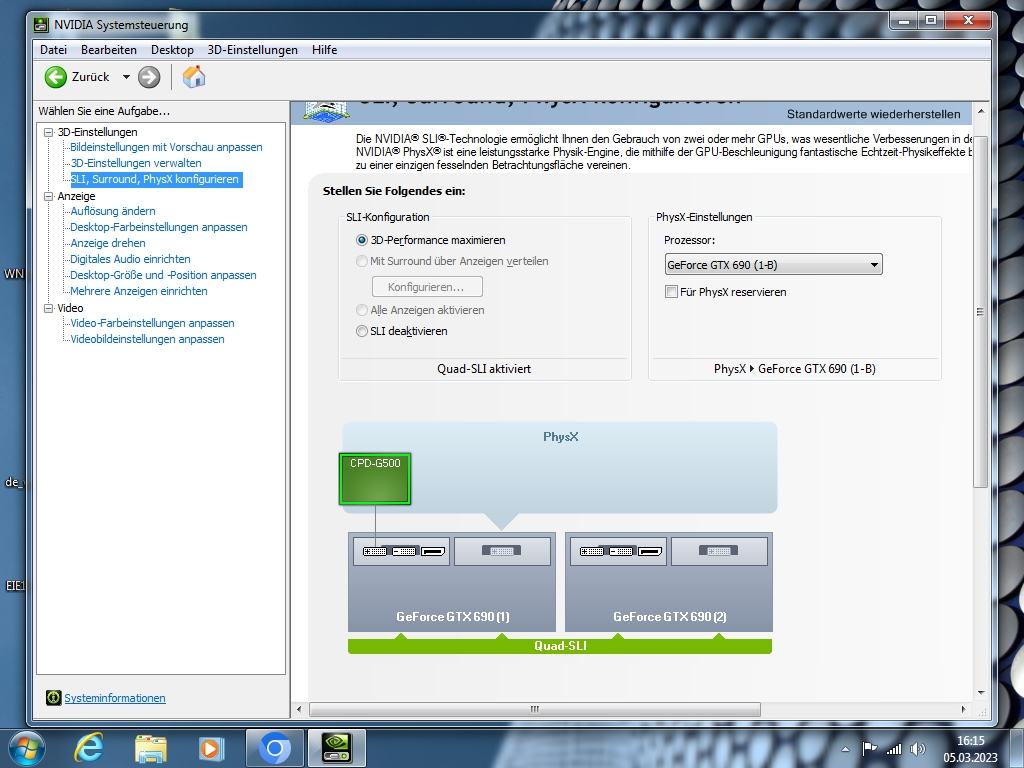The width and height of the screenshot is (1024, 768).
Task: Click the Systeminformationen info icon
Action: pyautogui.click(x=54, y=697)
